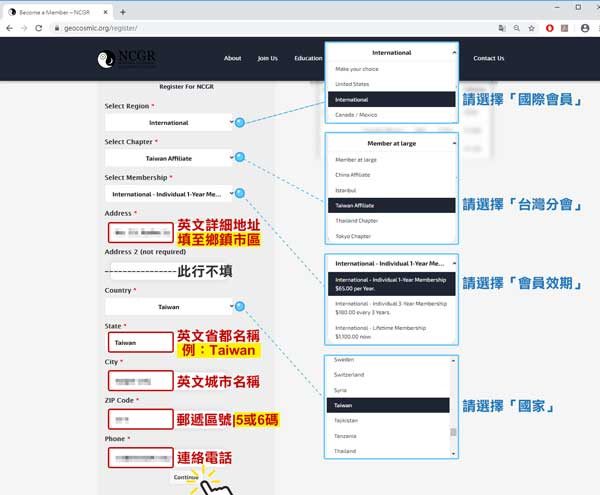Viewport: 600px width, 495px height.
Task: Open a new browser tab with plus
Action: click(x=122, y=12)
